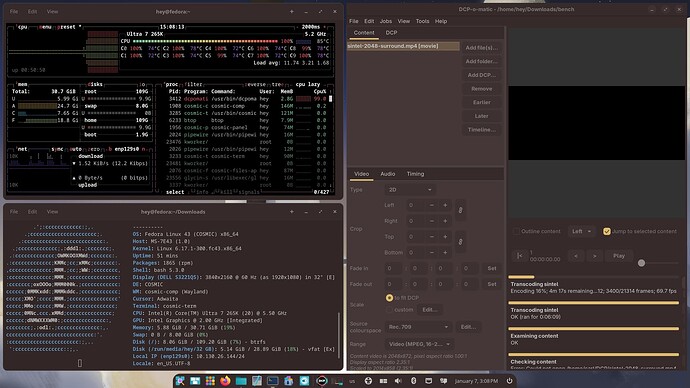Click Edit... next to custom scale
Viewport: 690px width, 388px height.
click(x=429, y=310)
